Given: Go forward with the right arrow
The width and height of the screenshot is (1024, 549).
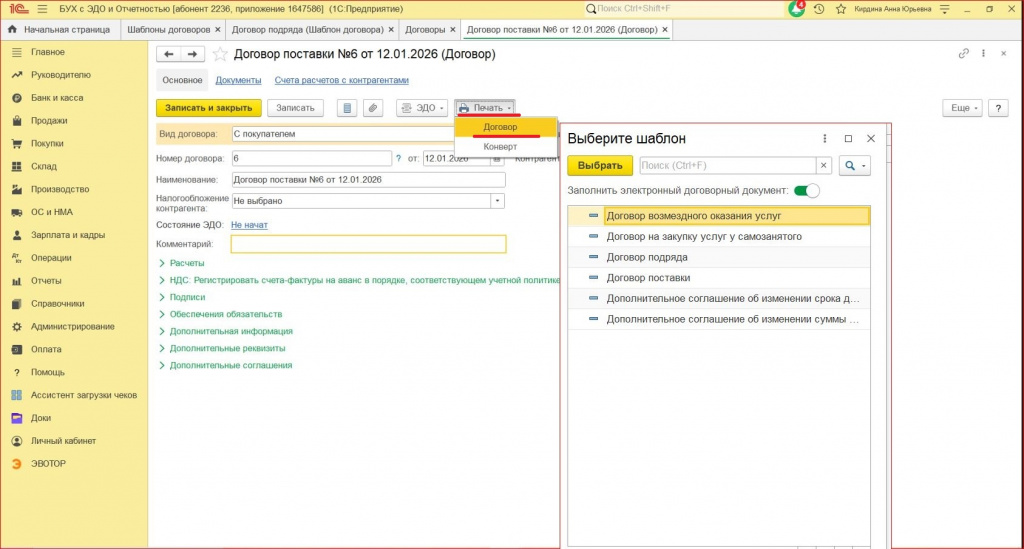Looking at the screenshot, I should pos(192,54).
